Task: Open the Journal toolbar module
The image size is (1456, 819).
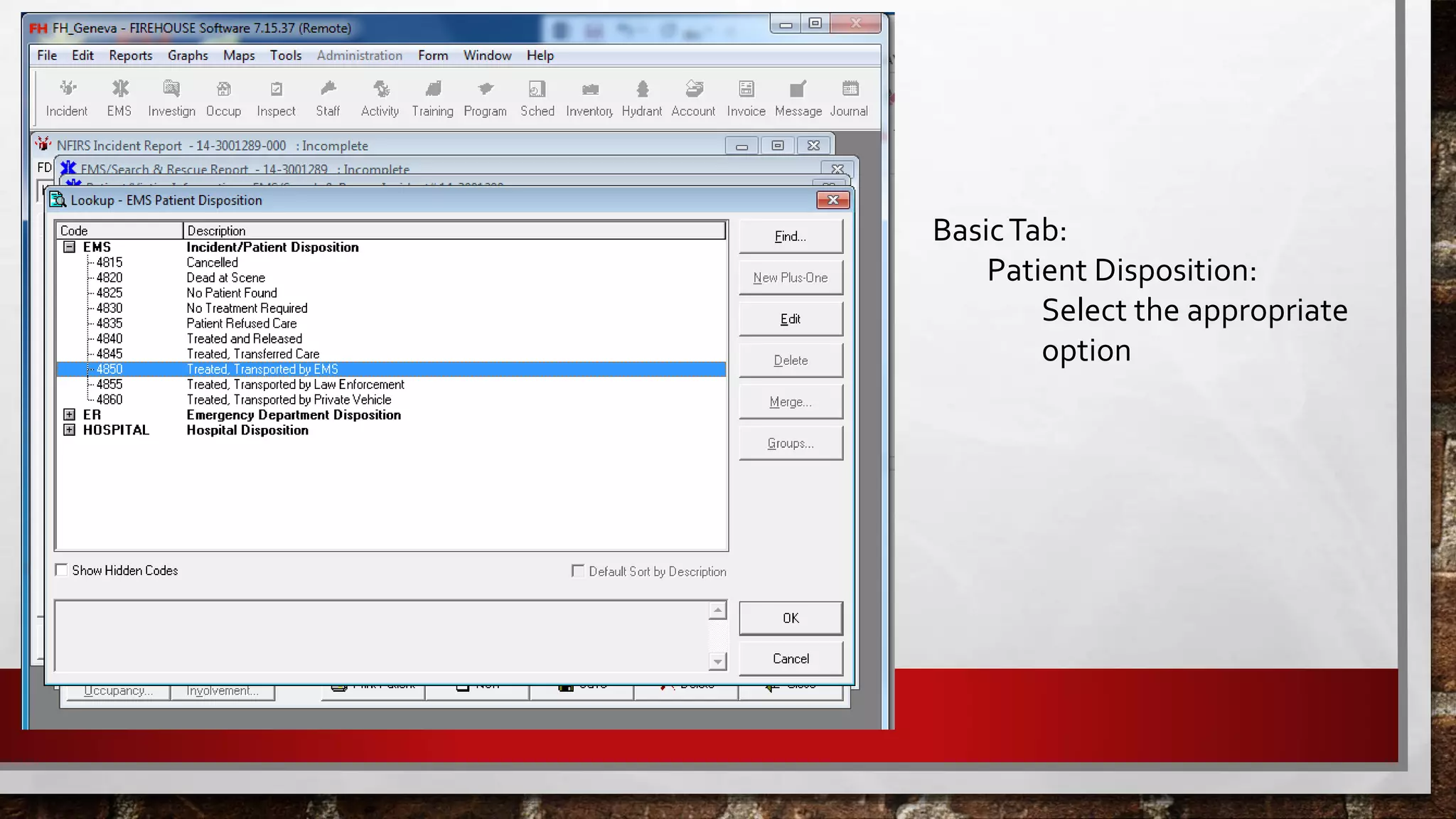Action: point(850,99)
